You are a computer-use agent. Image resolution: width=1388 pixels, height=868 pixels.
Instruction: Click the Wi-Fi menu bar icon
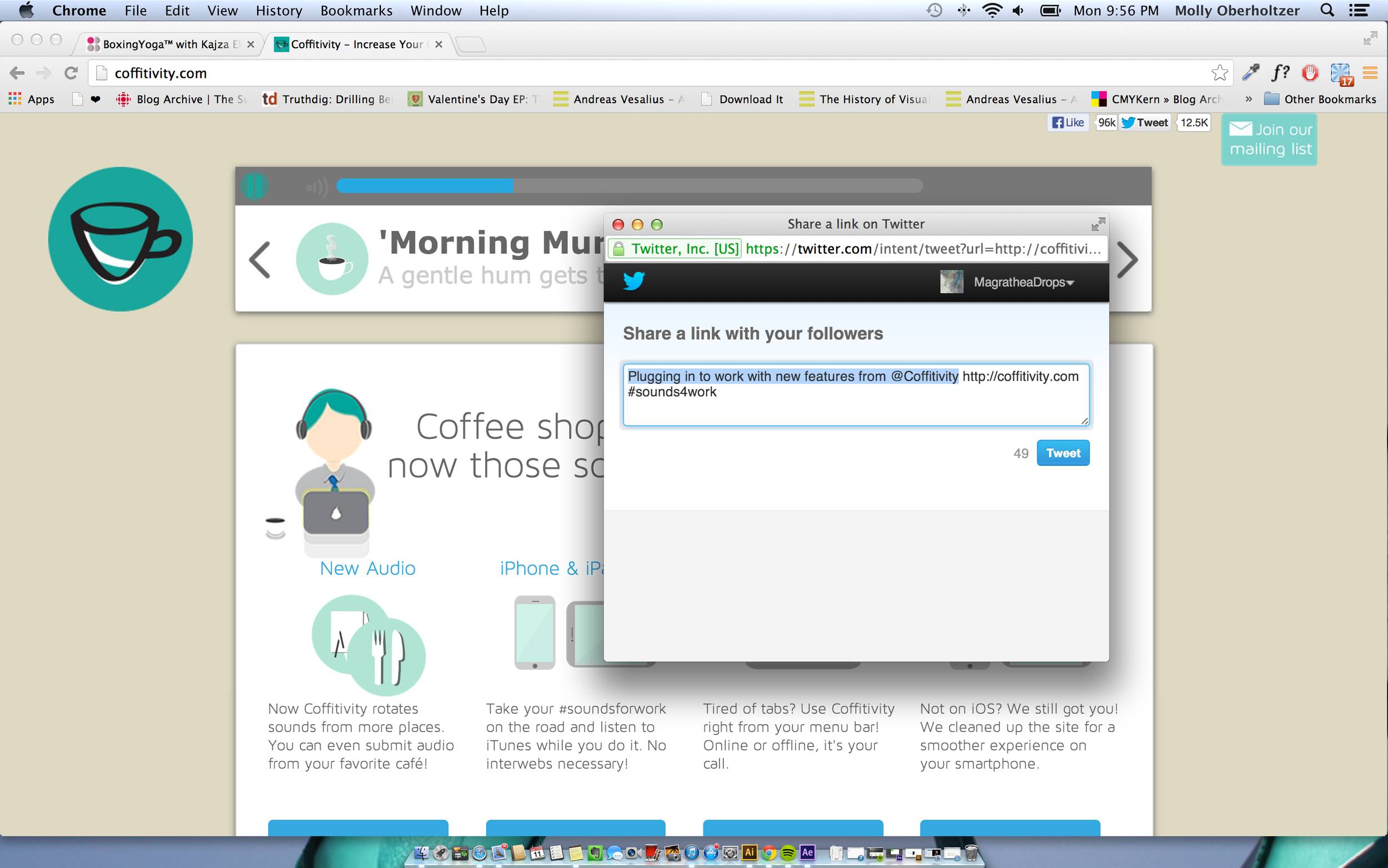(992, 11)
